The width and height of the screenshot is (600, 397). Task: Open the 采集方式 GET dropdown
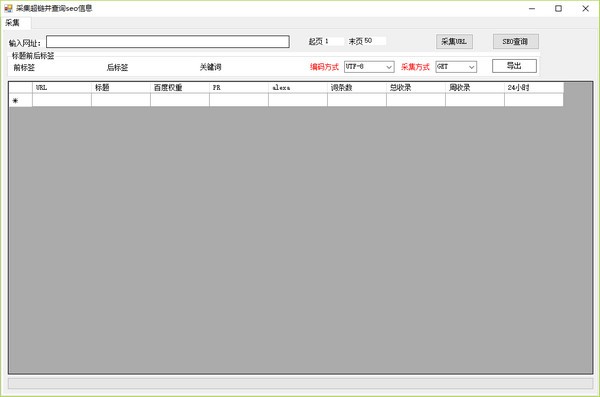point(456,67)
